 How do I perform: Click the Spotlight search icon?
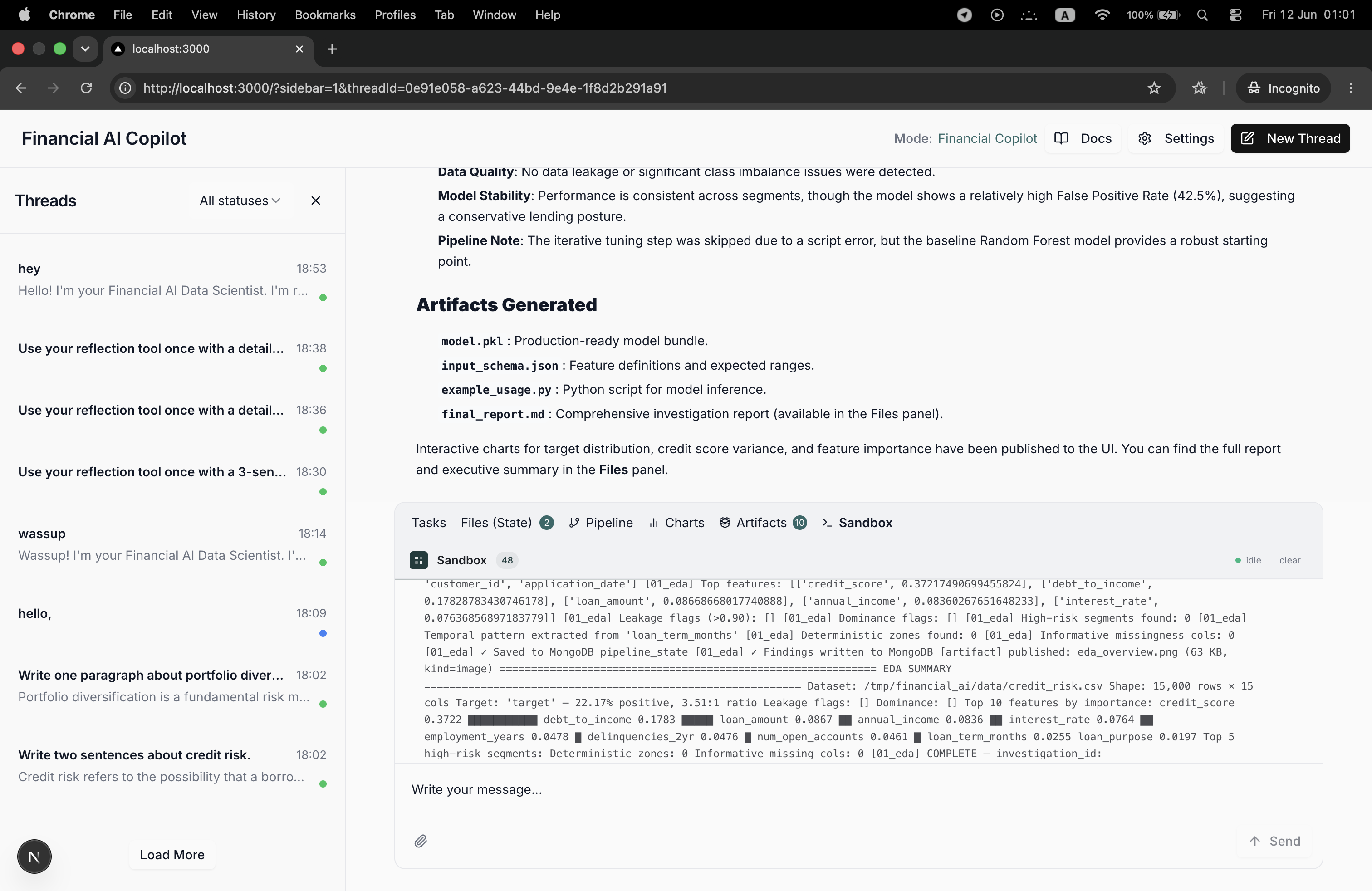click(1202, 15)
